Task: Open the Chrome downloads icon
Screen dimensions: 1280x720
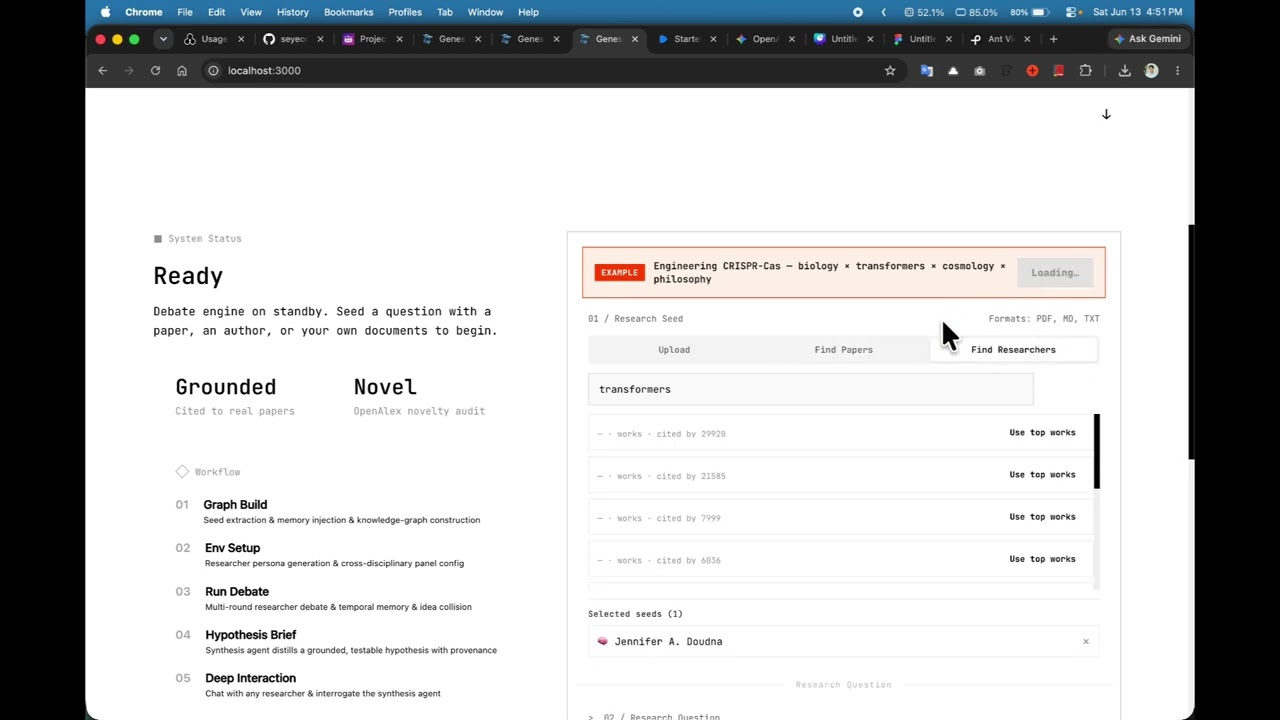Action: point(1124,71)
